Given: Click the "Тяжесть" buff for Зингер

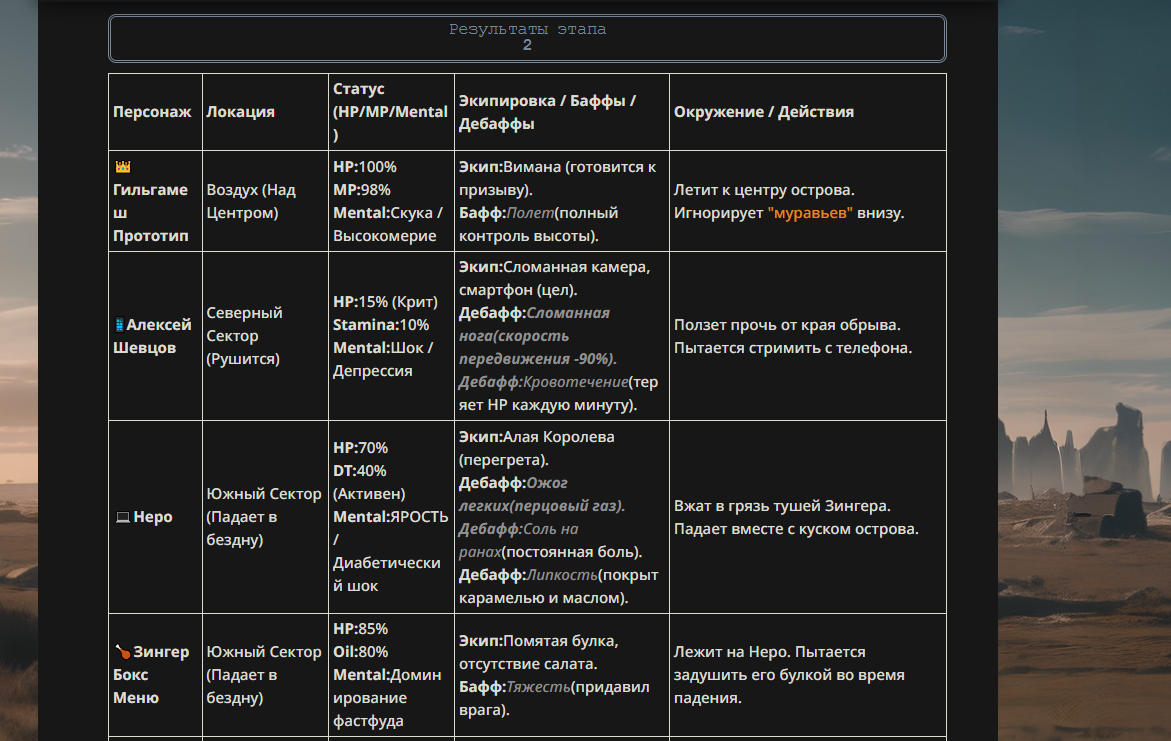Looking at the screenshot, I should 539,687.
